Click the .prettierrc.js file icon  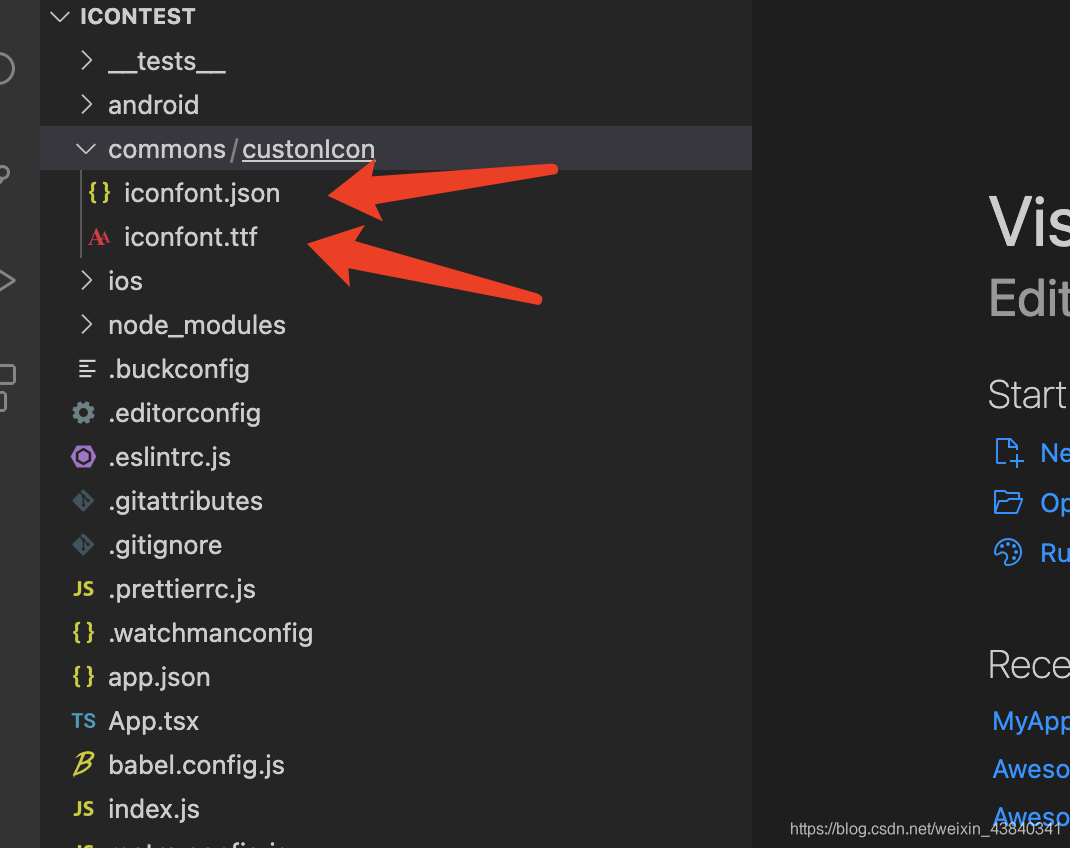[x=83, y=589]
